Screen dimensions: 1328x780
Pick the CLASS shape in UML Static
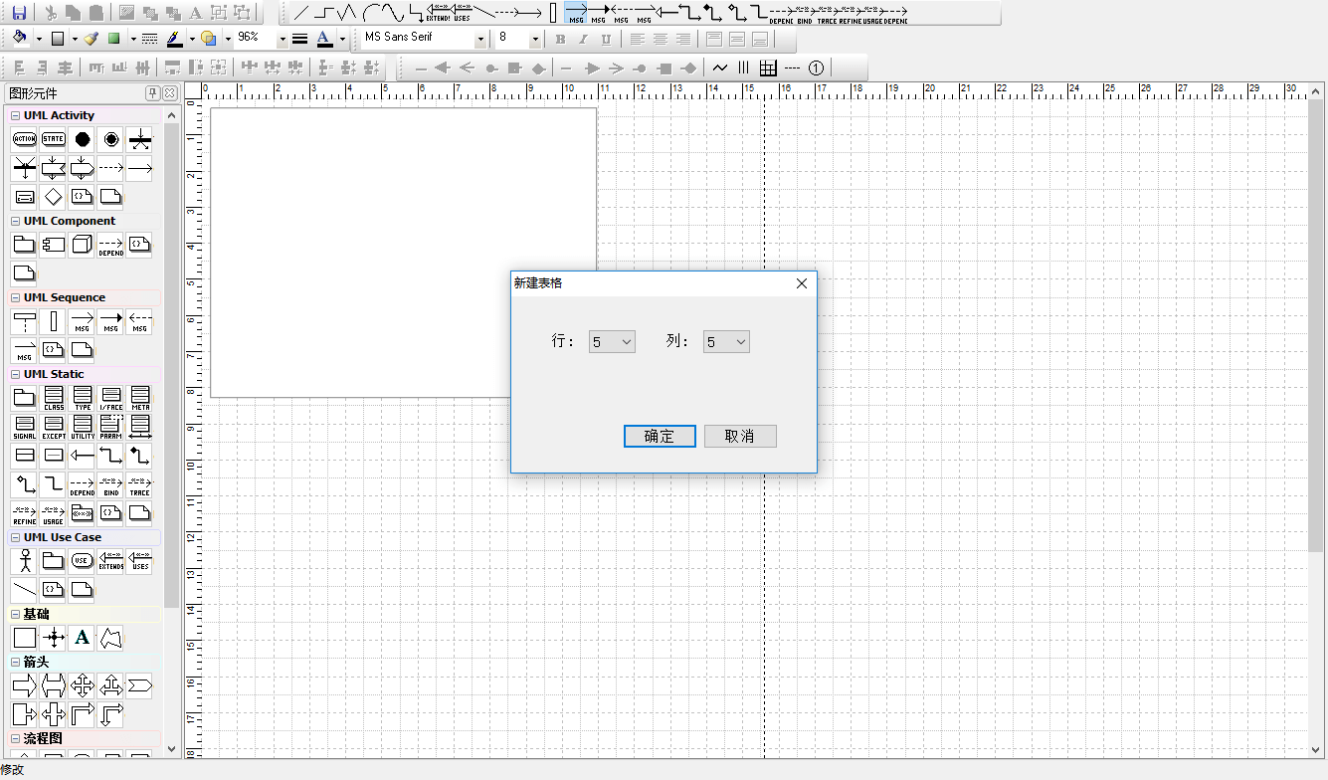54,398
